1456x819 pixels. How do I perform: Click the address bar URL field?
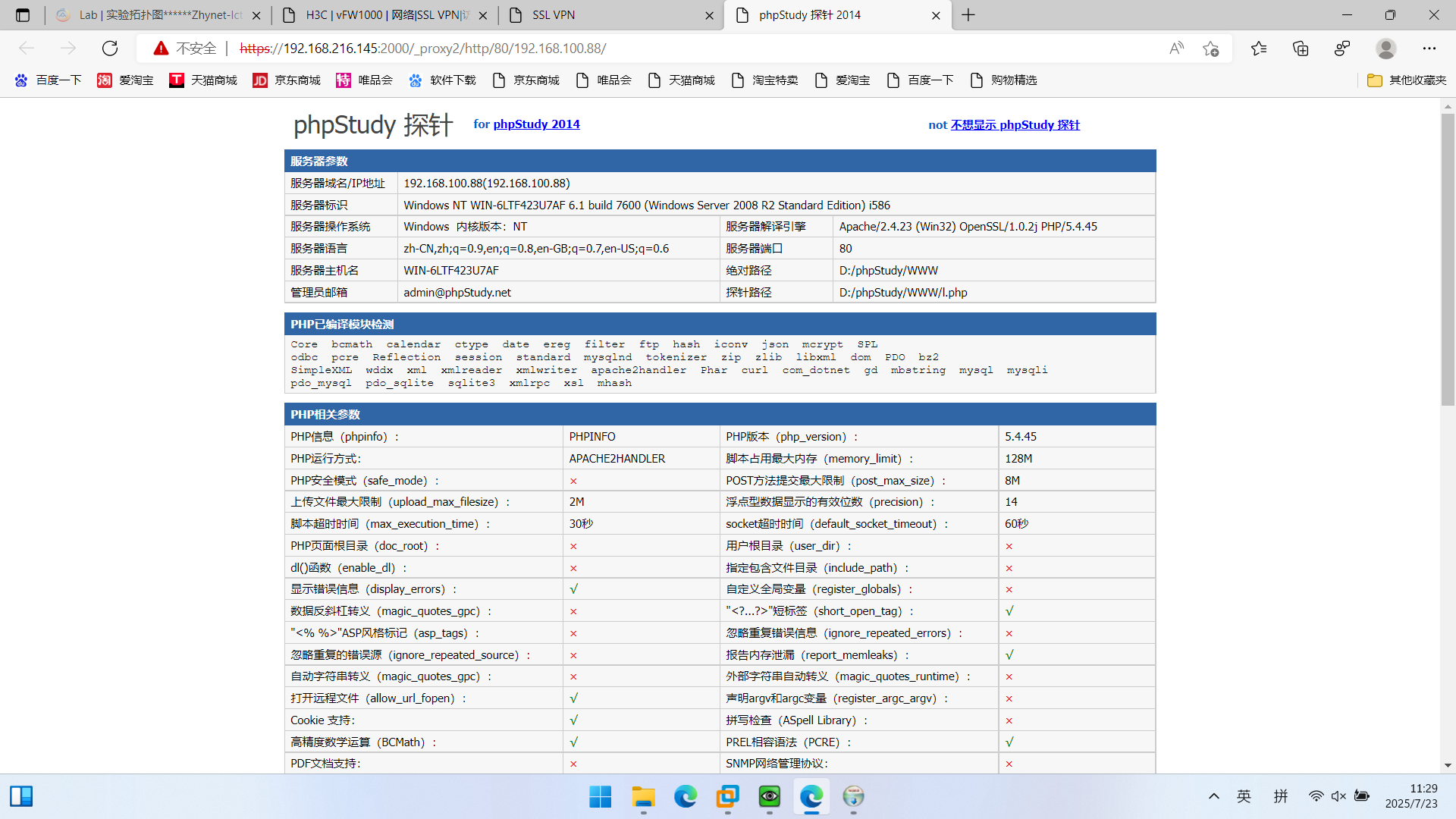(682, 49)
